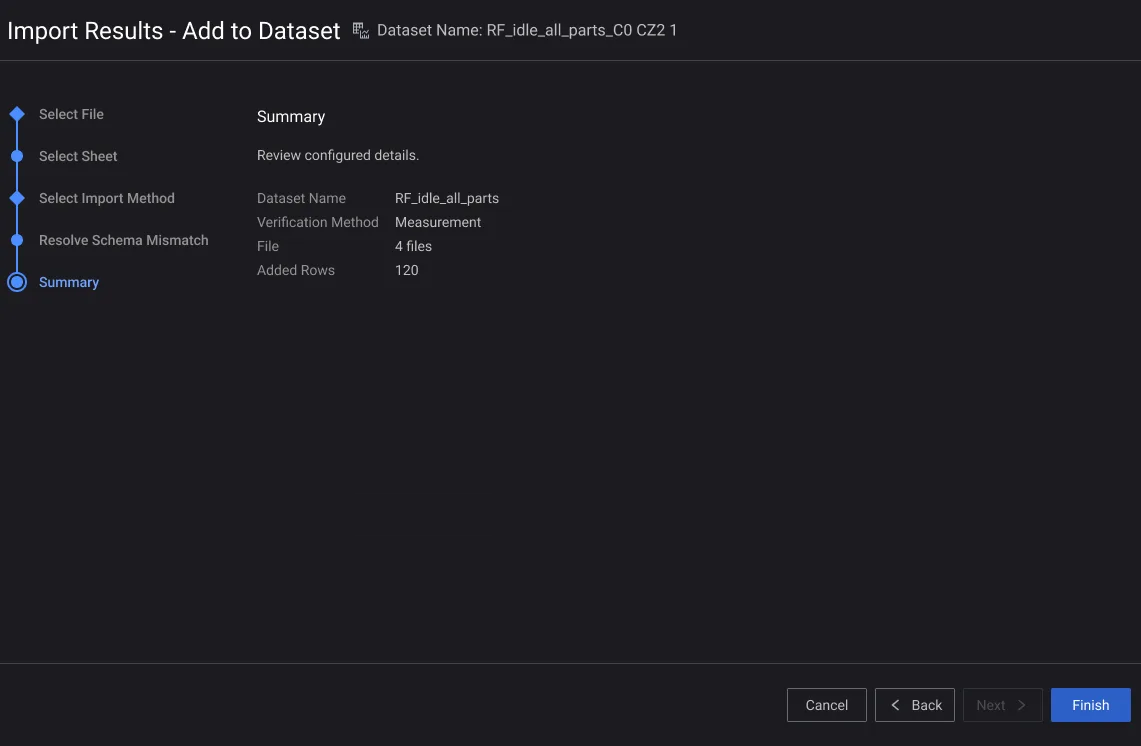Go to the Select Sheet step

[78, 156]
